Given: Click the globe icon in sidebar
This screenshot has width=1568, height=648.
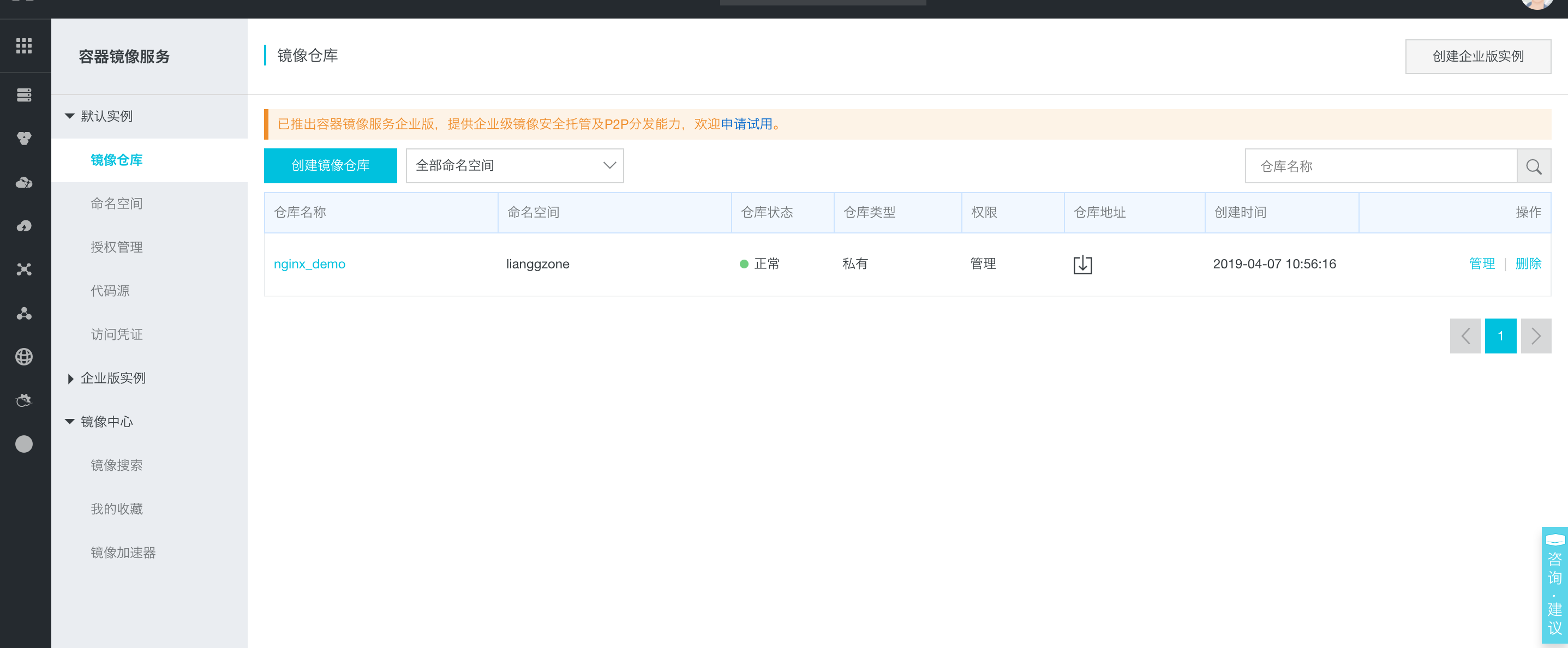Looking at the screenshot, I should (x=24, y=357).
